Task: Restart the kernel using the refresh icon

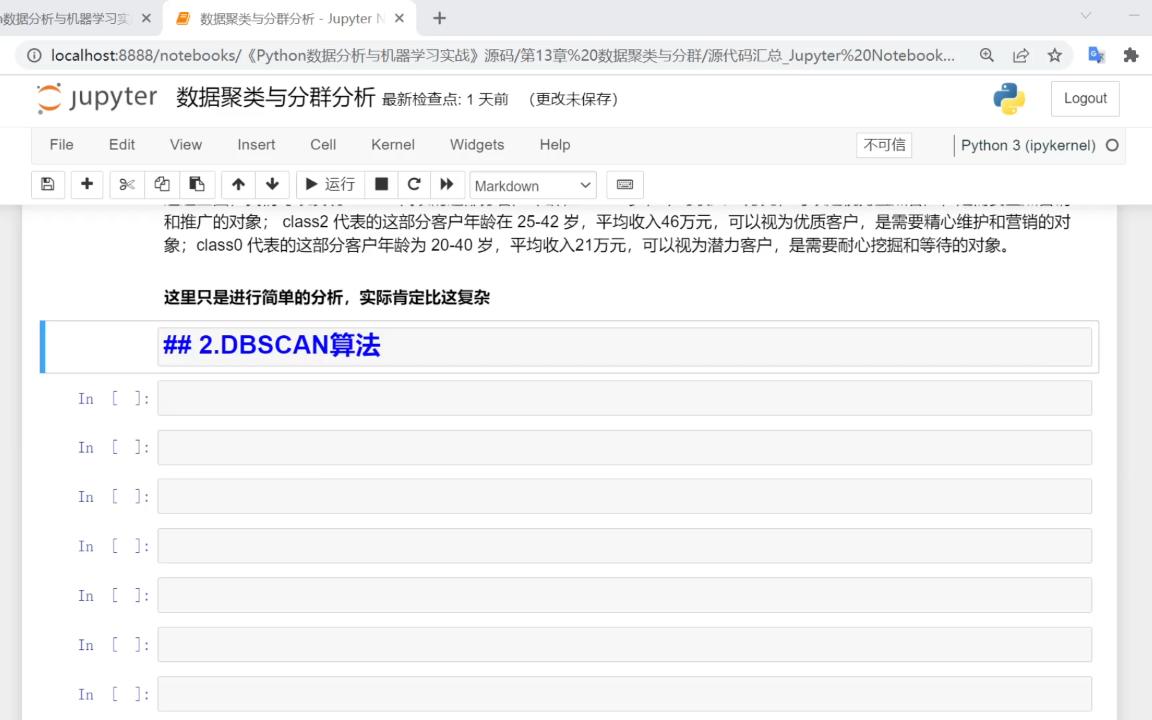Action: pos(414,184)
